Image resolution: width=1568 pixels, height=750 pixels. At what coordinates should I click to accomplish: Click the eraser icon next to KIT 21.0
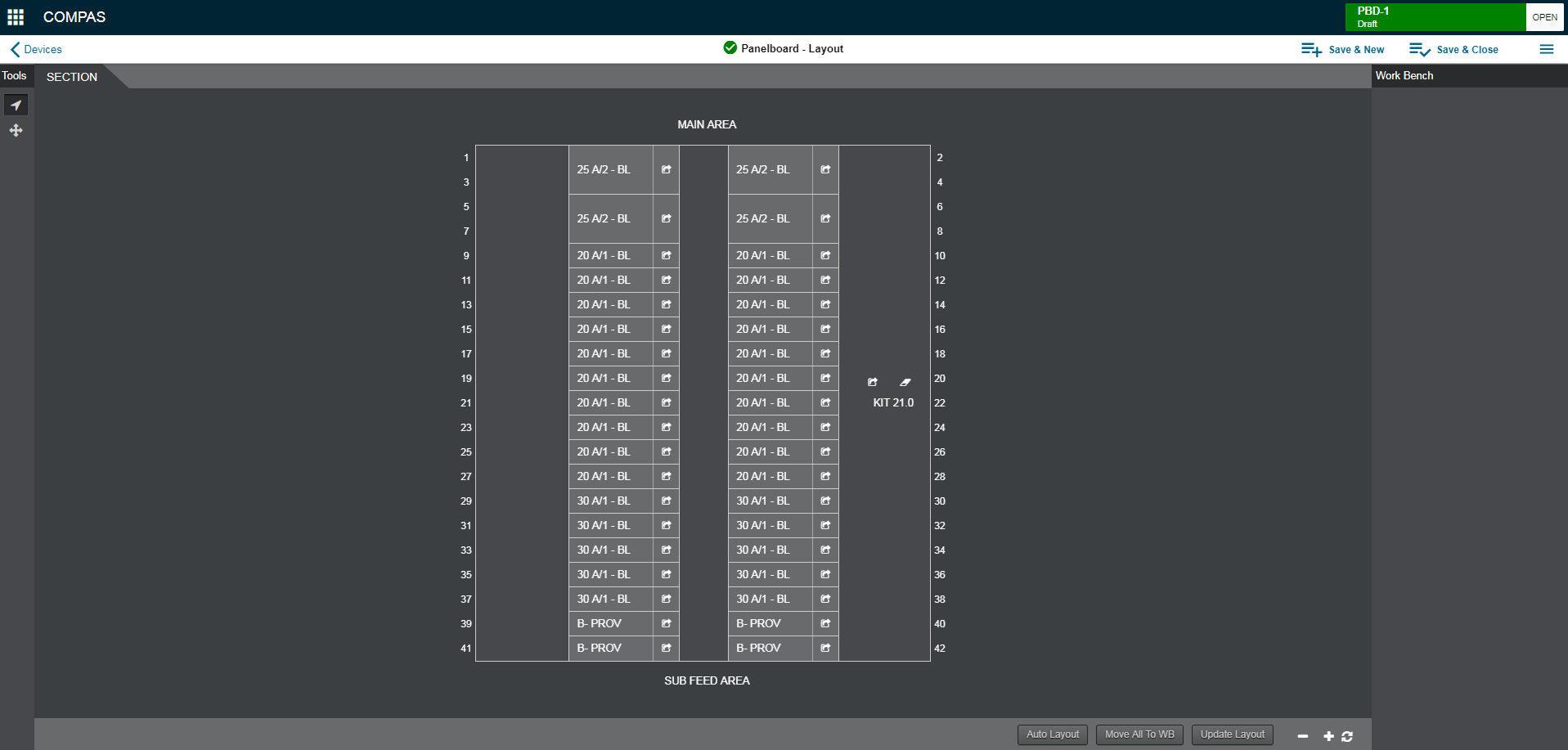[x=905, y=381]
